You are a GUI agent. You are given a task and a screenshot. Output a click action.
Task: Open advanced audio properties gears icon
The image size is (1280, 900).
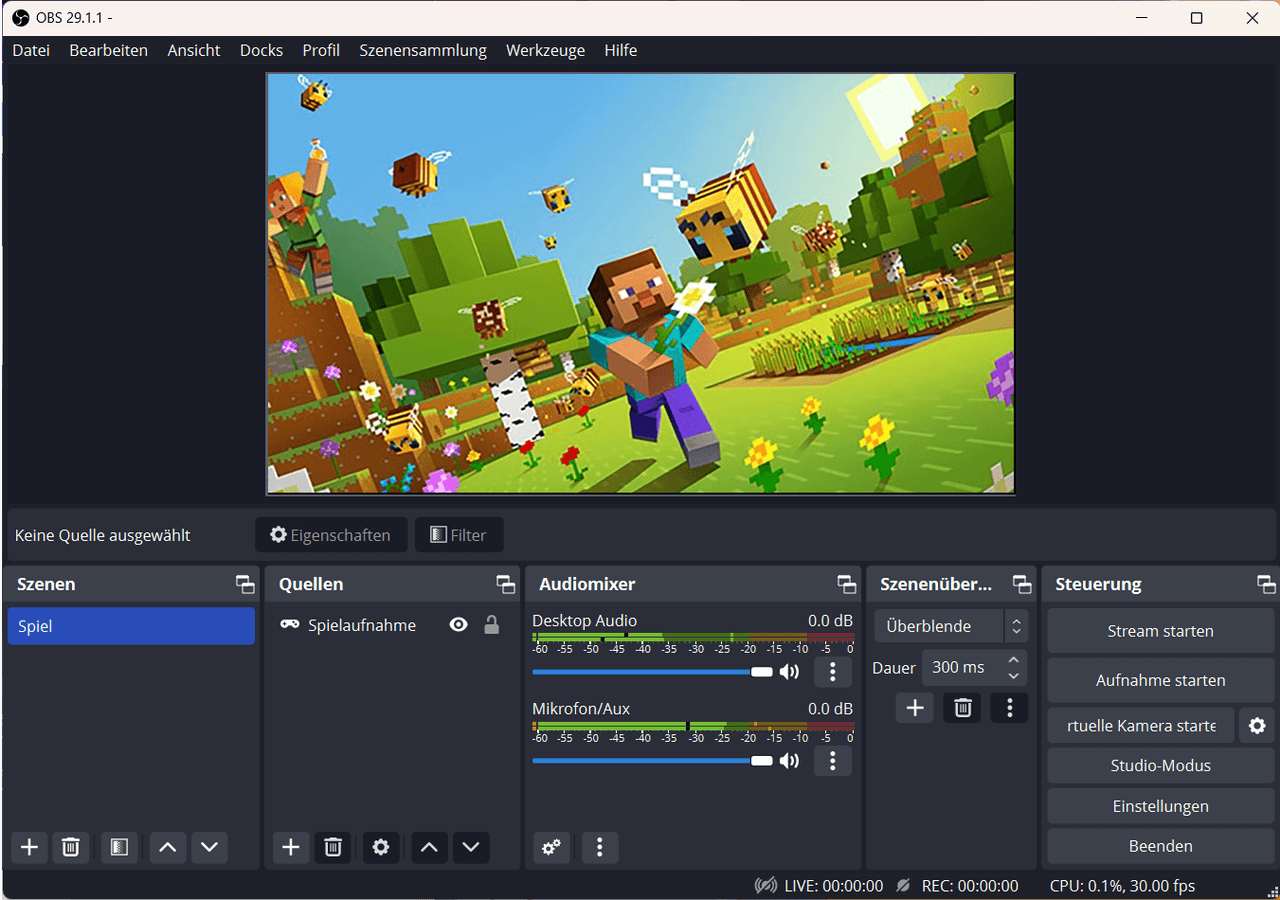coord(551,847)
